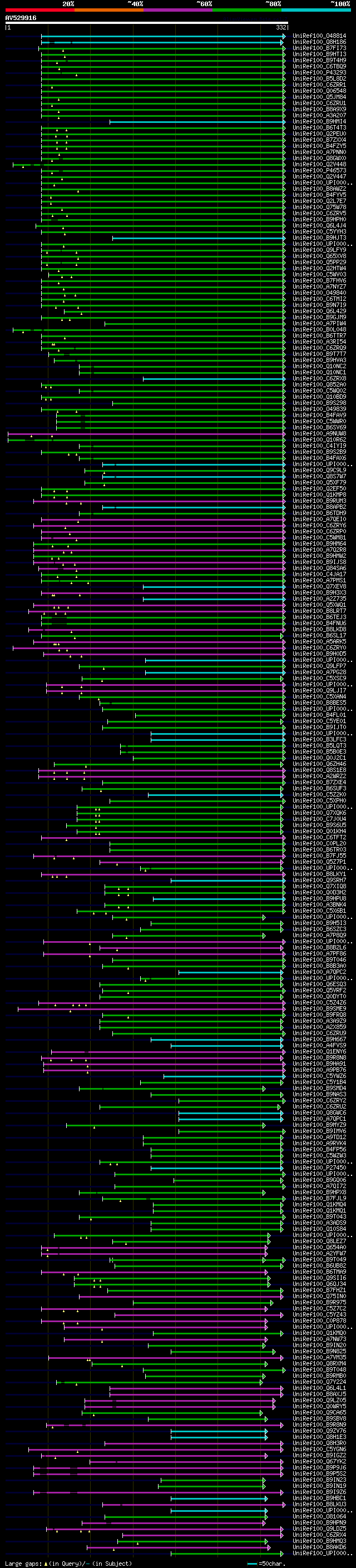The width and height of the screenshot is (356, 1568).
Task: Select the UniRef100_Q06548 label
Action: coord(319,91)
